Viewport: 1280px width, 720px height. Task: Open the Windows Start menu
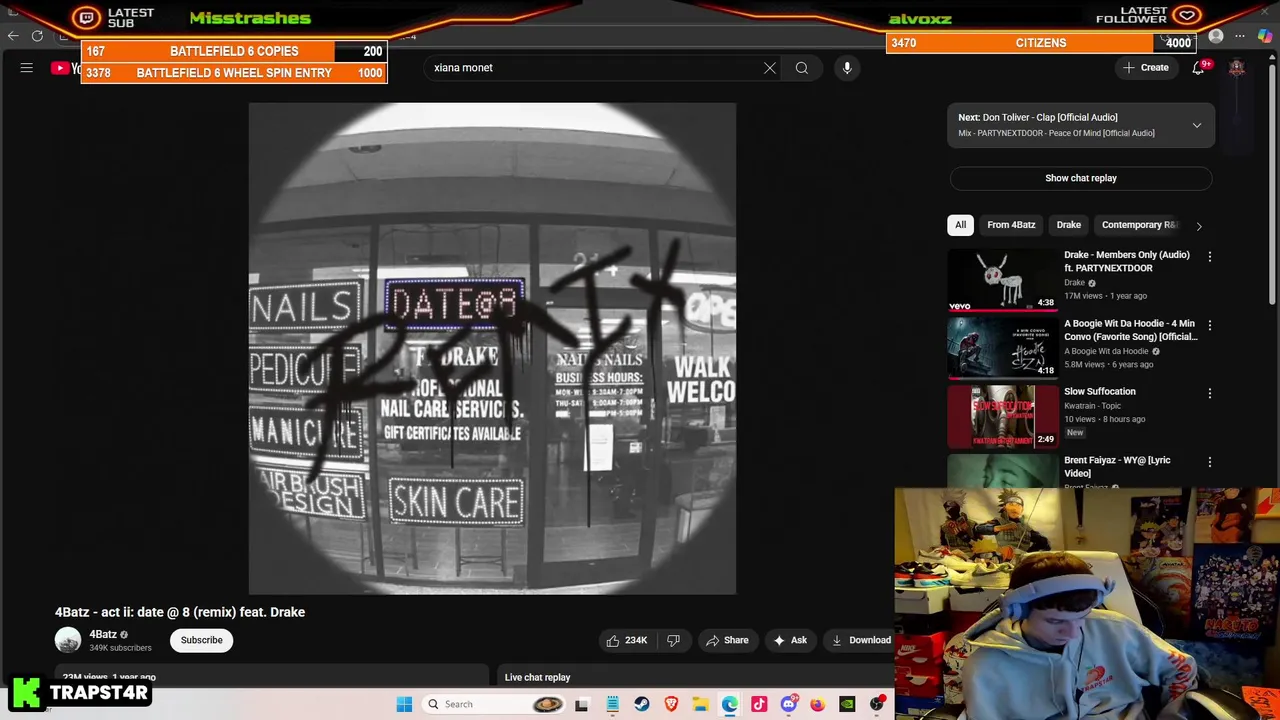404,704
